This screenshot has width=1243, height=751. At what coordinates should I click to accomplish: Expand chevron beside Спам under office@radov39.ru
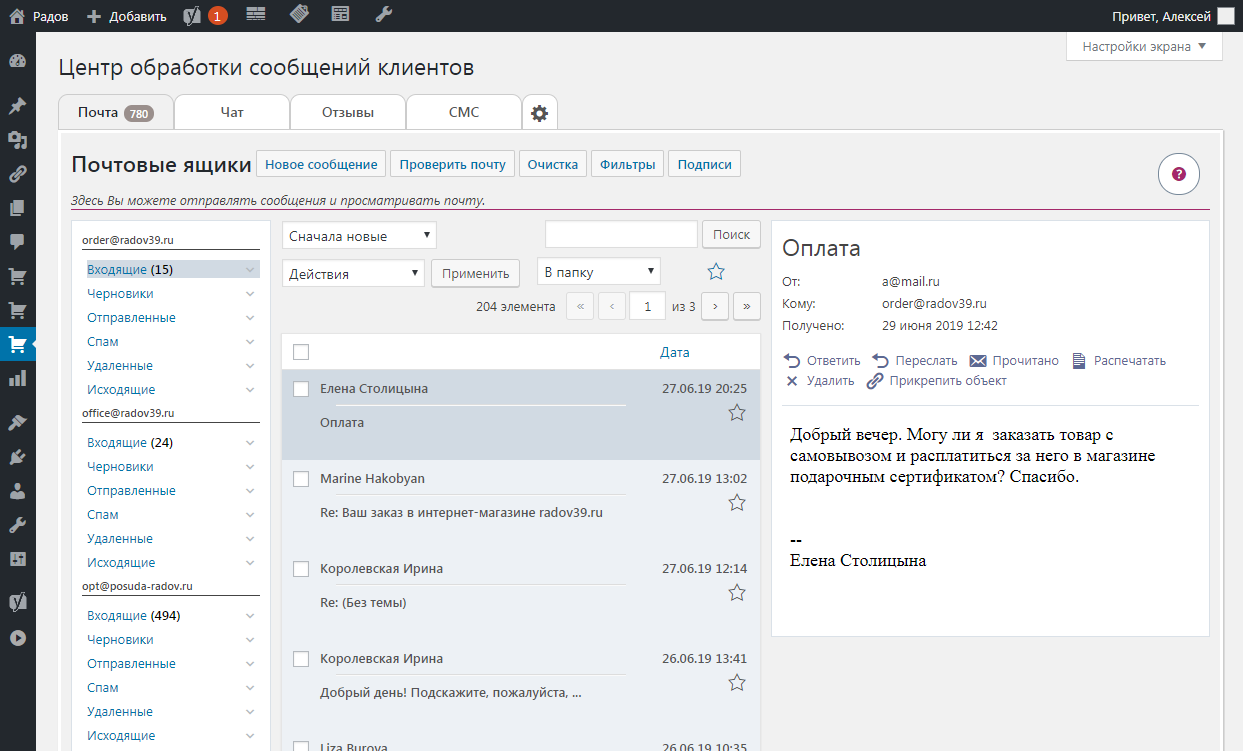point(250,515)
